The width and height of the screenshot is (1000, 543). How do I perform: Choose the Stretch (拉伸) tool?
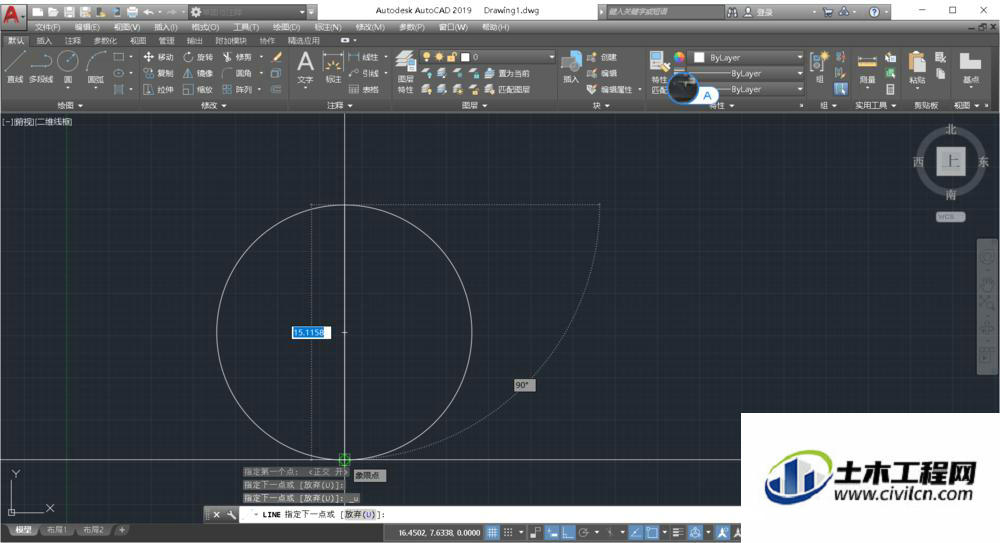point(159,90)
